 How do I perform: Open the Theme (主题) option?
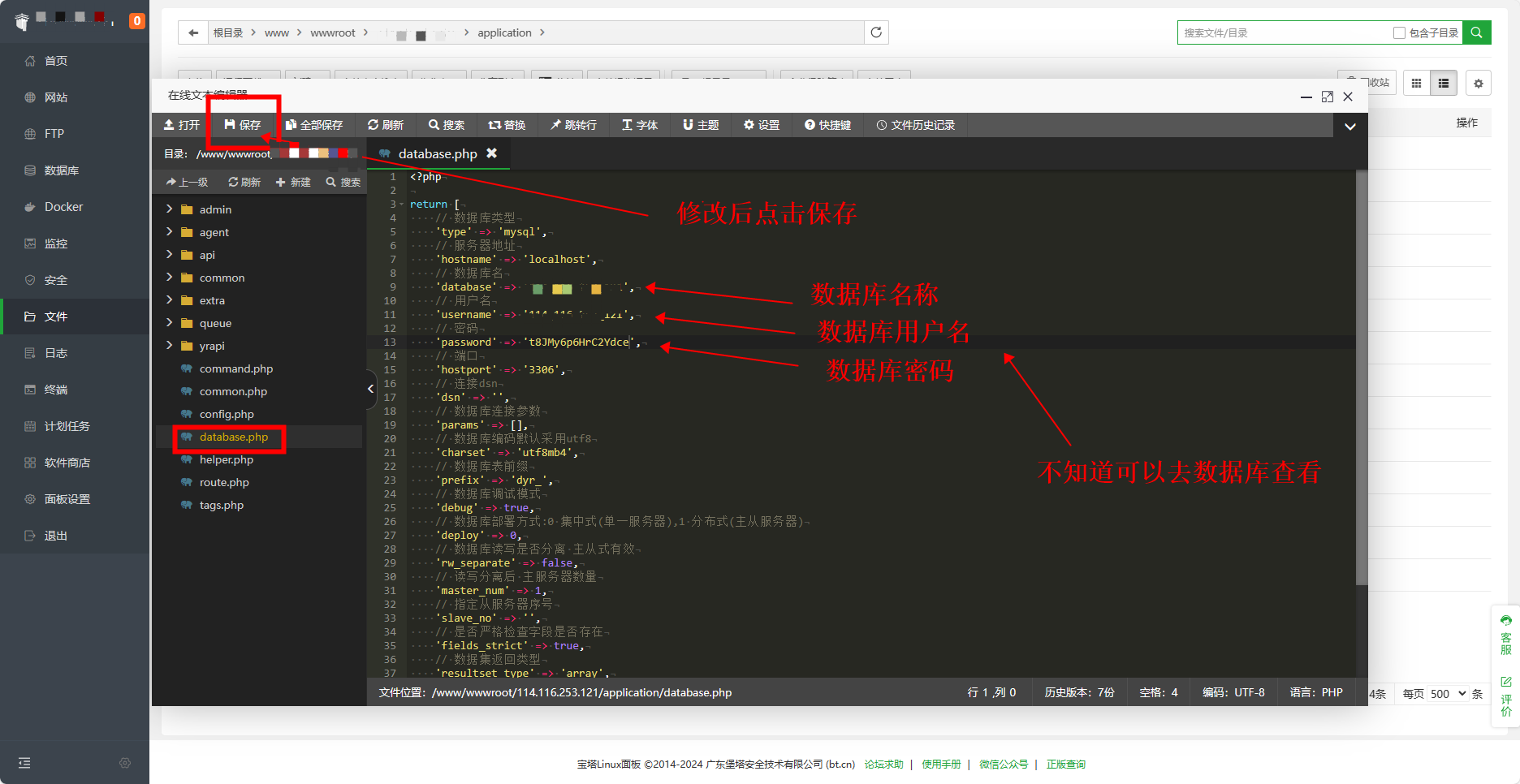(x=701, y=125)
